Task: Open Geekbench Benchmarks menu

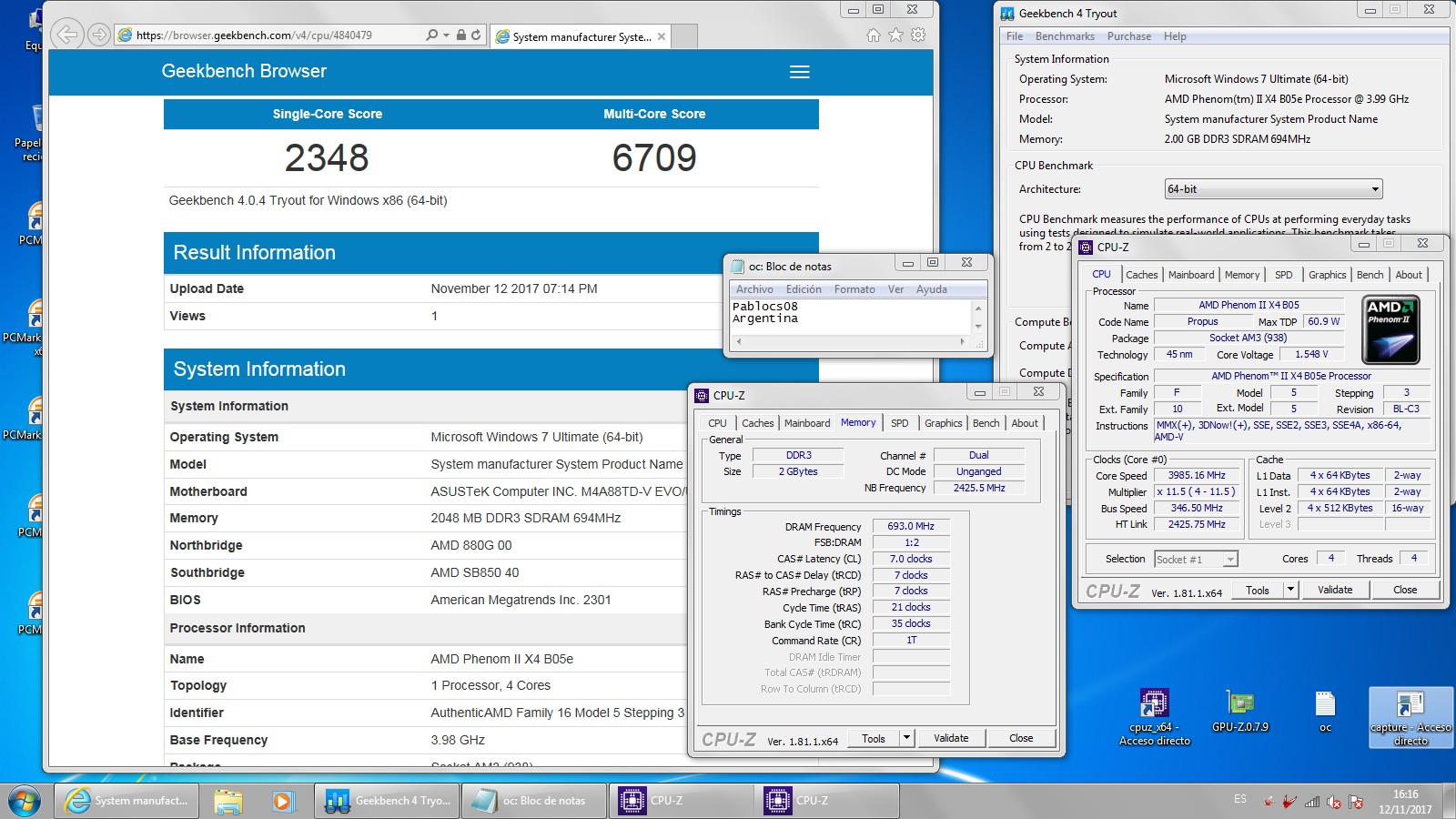Action: coord(1065,36)
